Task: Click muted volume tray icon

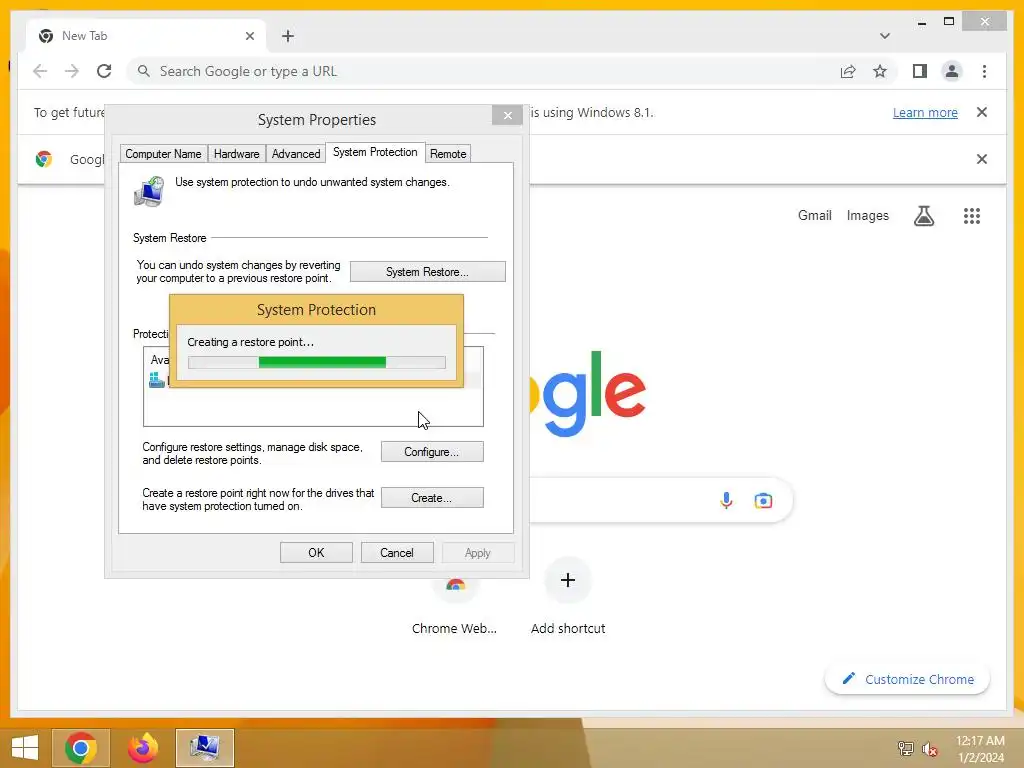Action: click(x=929, y=748)
